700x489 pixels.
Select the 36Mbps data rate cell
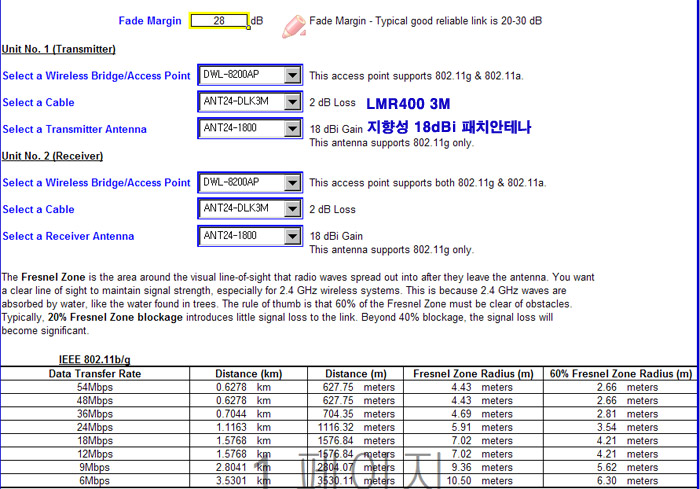coord(95,414)
